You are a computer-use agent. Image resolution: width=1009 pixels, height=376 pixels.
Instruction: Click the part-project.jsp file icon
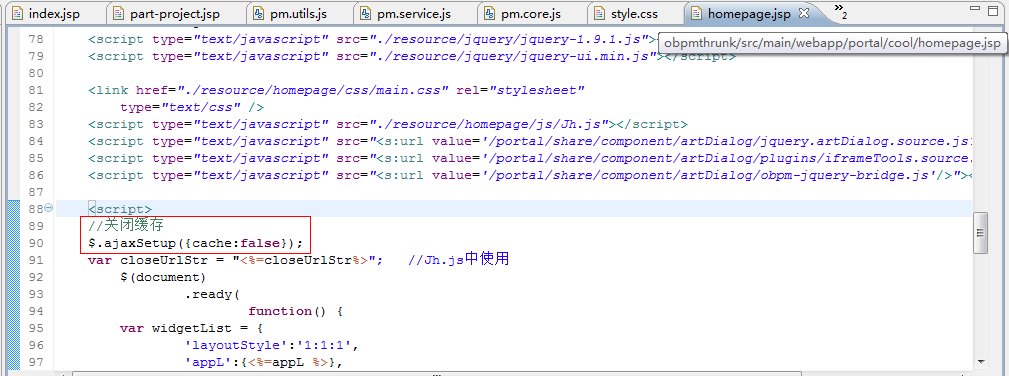point(118,13)
